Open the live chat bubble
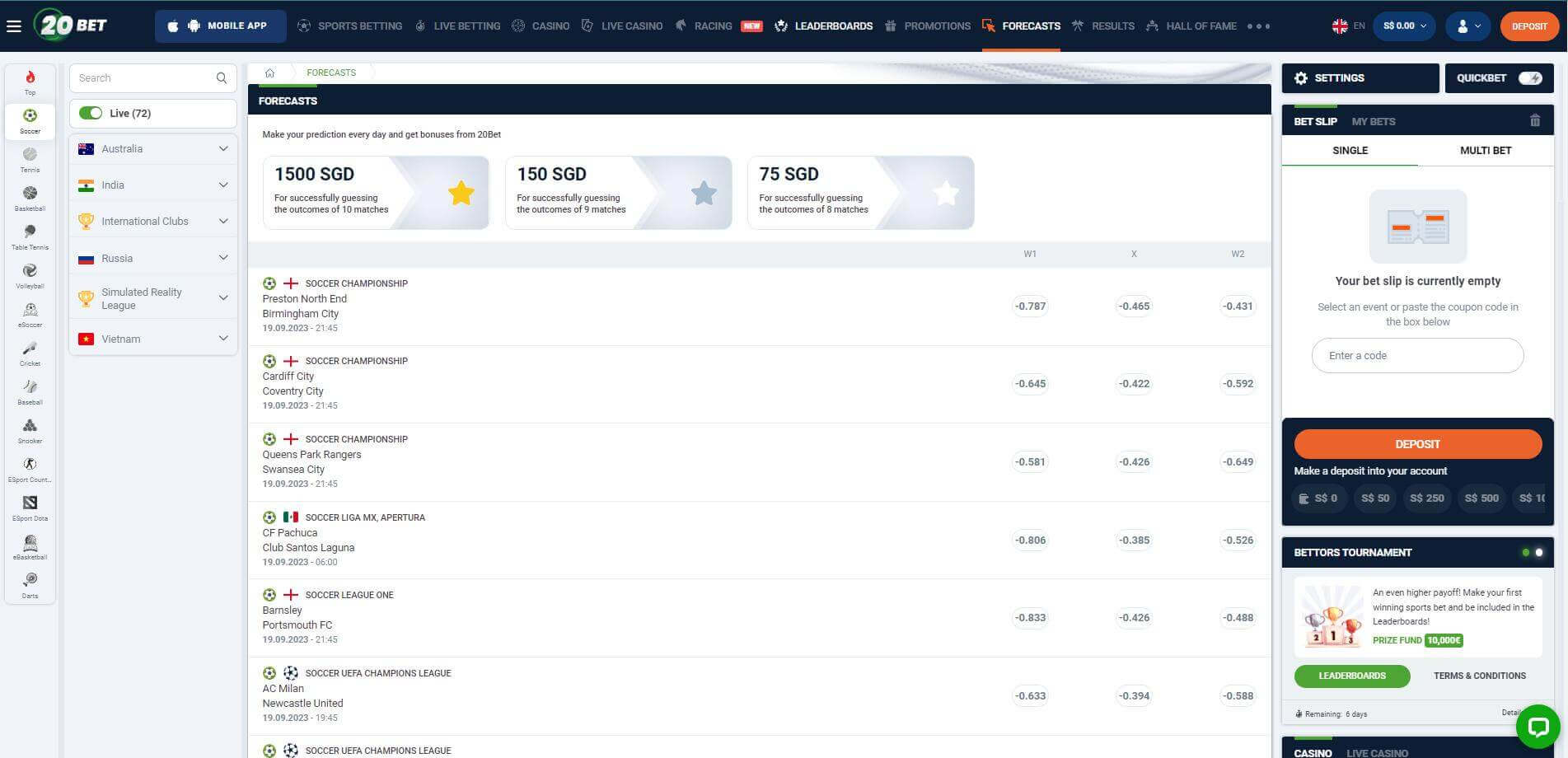The height and width of the screenshot is (758, 1568). point(1538,727)
